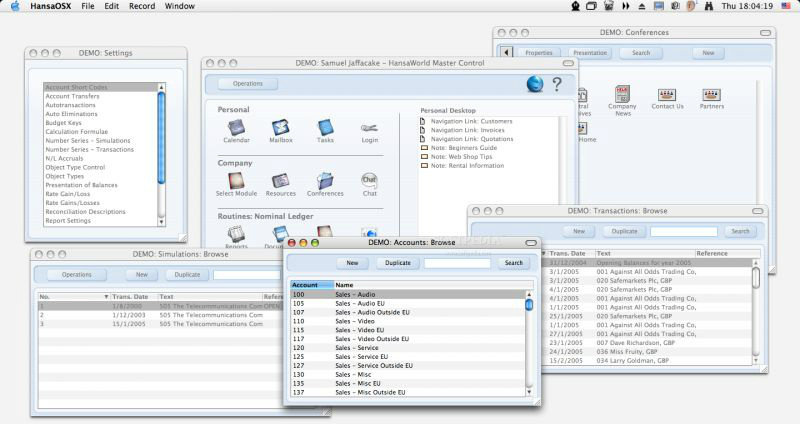The image size is (800, 424).
Task: Sort by the No. column in Simulations
Action: click(x=74, y=296)
